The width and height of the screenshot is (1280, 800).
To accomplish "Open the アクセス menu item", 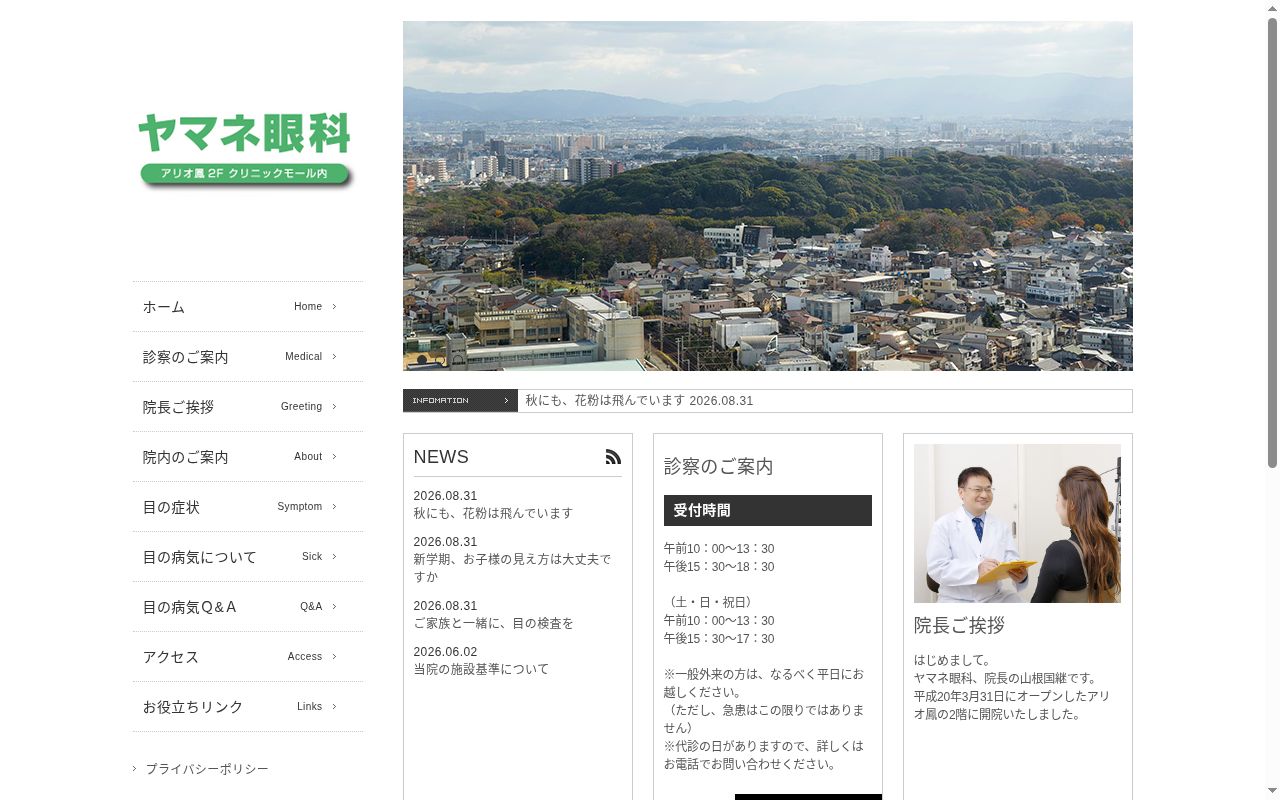I will click(x=248, y=657).
